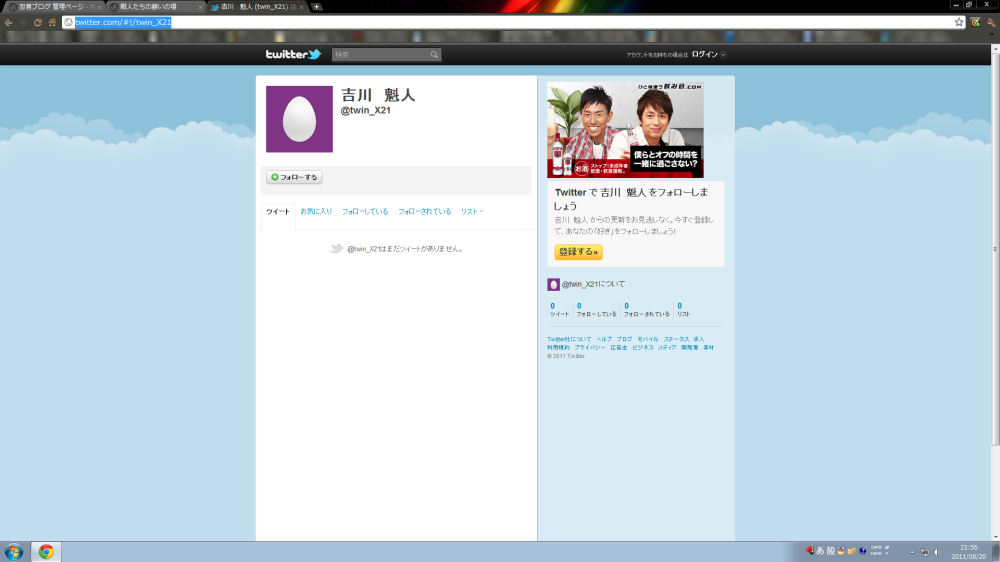Open the Windows Start menu

tap(13, 552)
